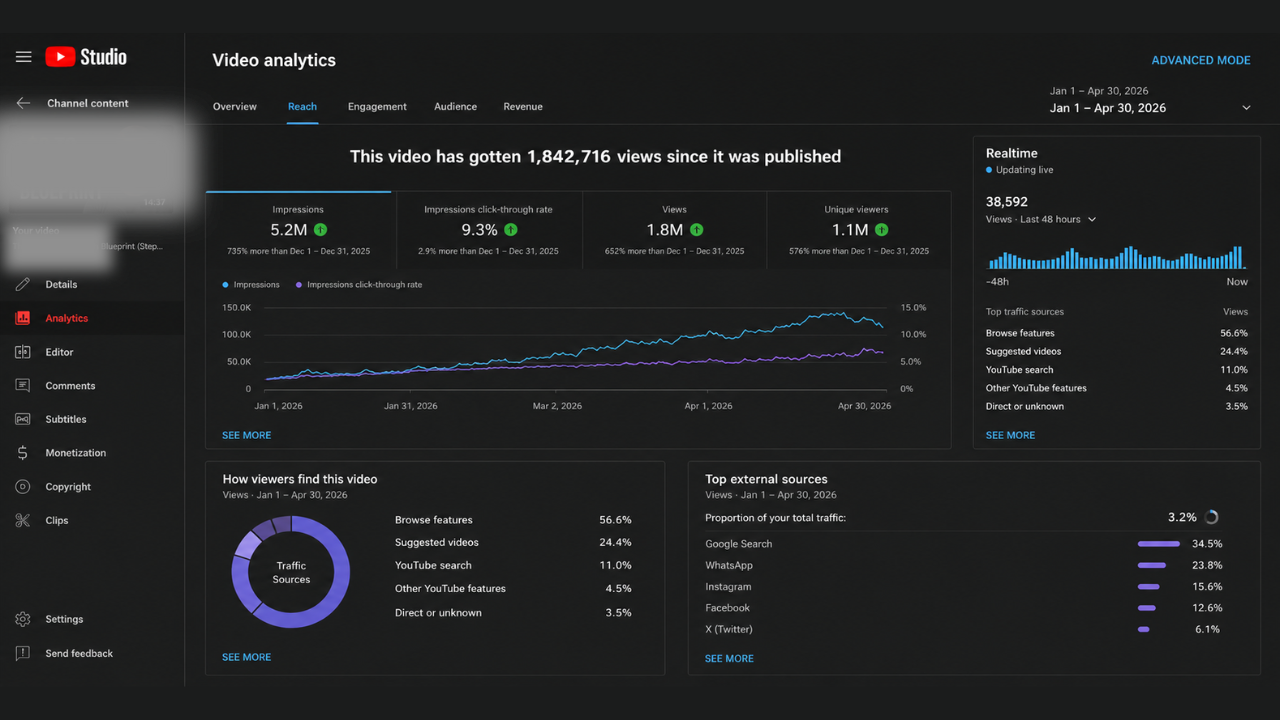Click the YouTube Studio logo

pyautogui.click(x=86, y=57)
